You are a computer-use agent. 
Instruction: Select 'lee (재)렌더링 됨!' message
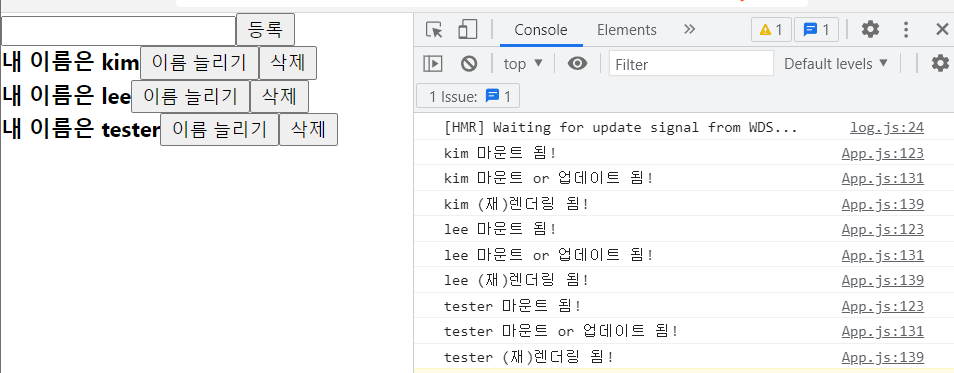517,281
